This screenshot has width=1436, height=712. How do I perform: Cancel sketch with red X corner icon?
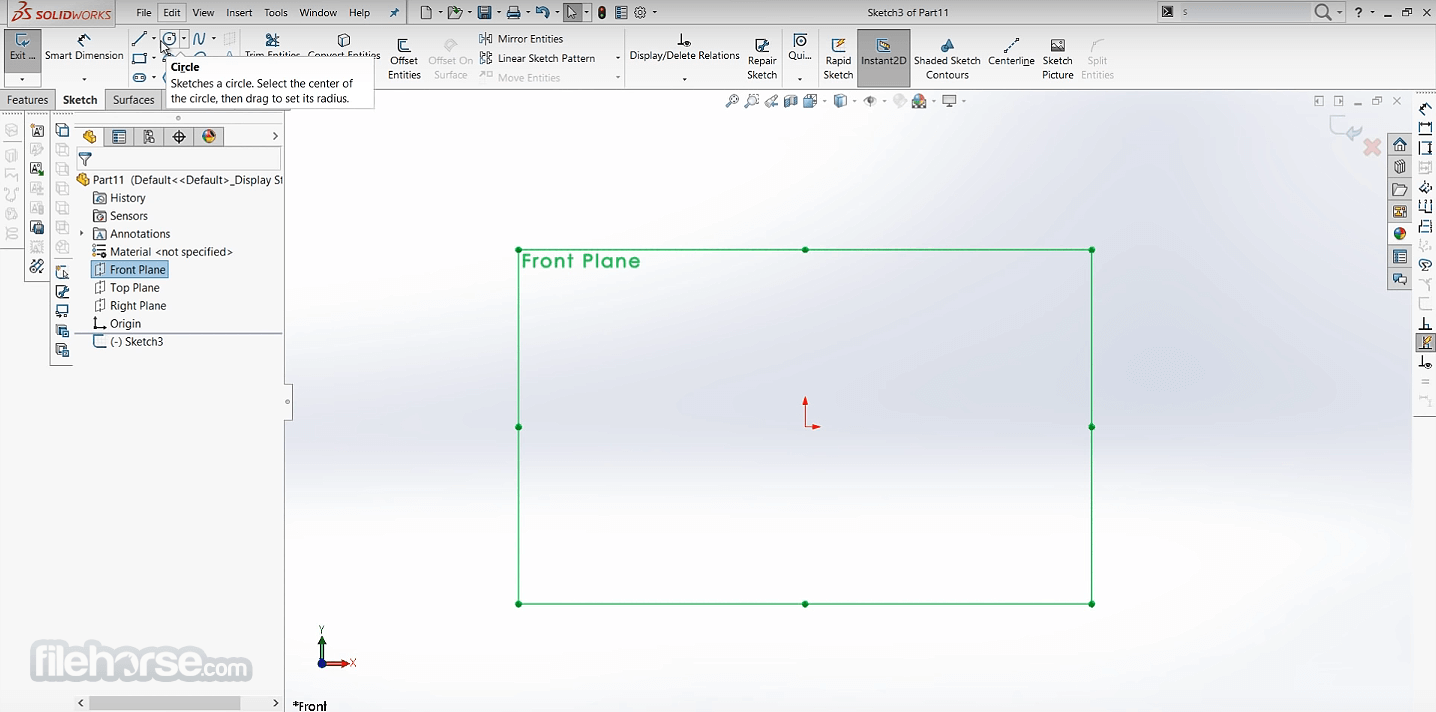[x=1372, y=147]
